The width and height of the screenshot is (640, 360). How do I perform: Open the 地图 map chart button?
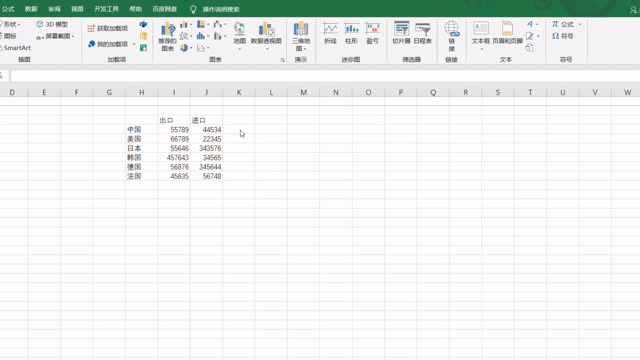coord(240,36)
